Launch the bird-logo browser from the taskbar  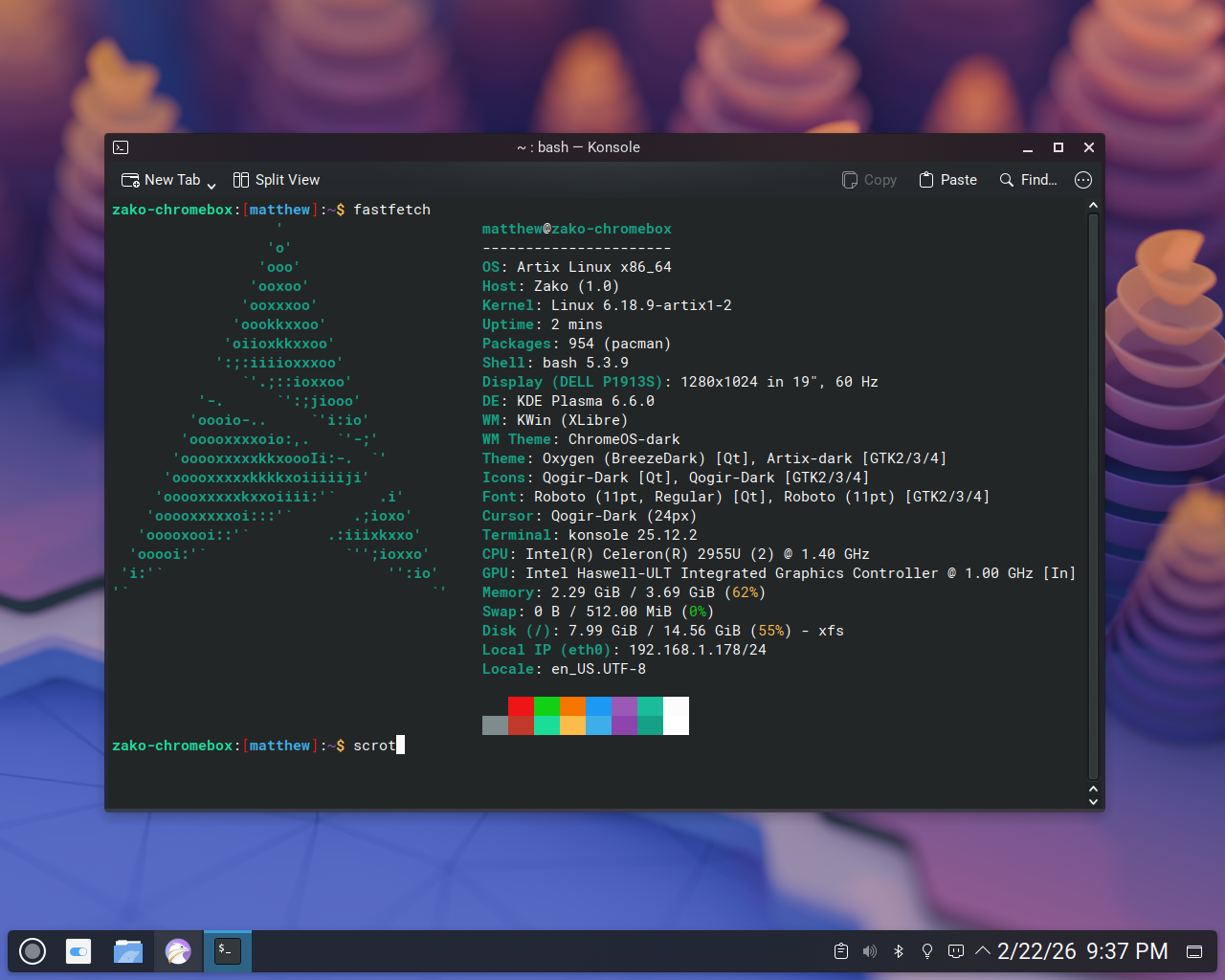[178, 951]
